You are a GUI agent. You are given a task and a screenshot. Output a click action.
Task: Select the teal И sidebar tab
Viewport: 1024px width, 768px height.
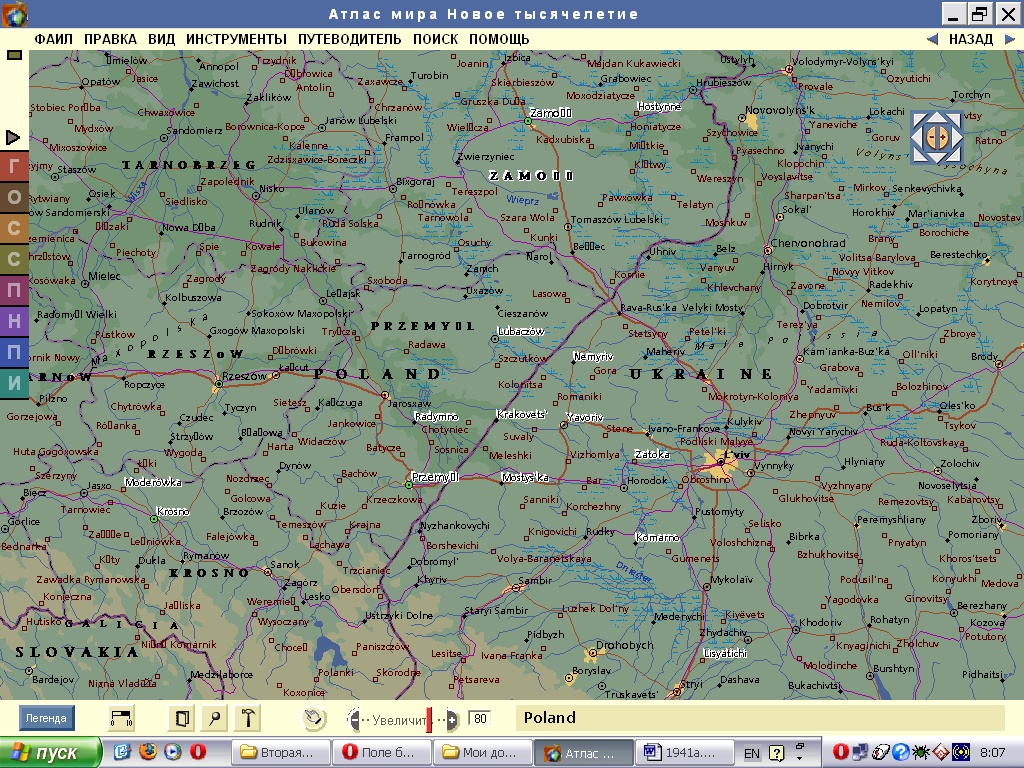[x=14, y=383]
